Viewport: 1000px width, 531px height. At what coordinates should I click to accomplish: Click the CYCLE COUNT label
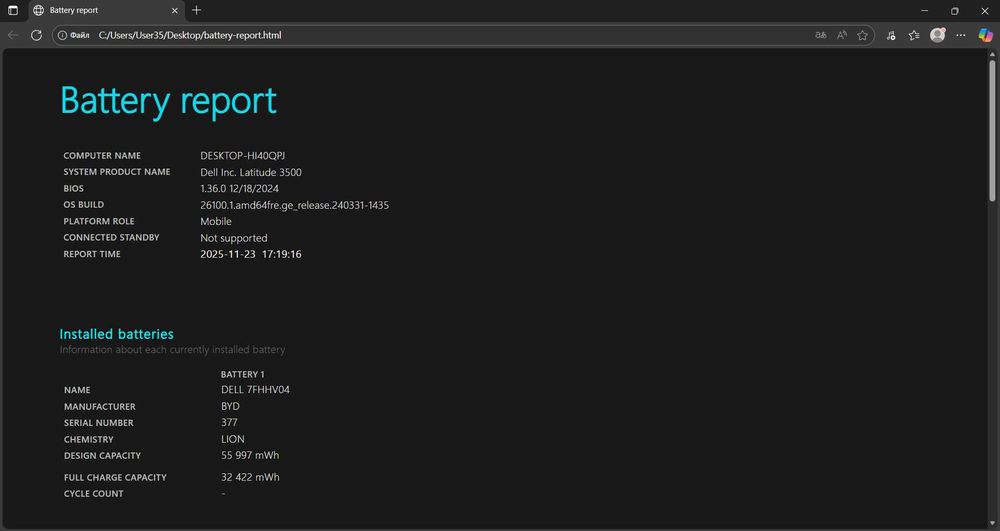point(94,494)
